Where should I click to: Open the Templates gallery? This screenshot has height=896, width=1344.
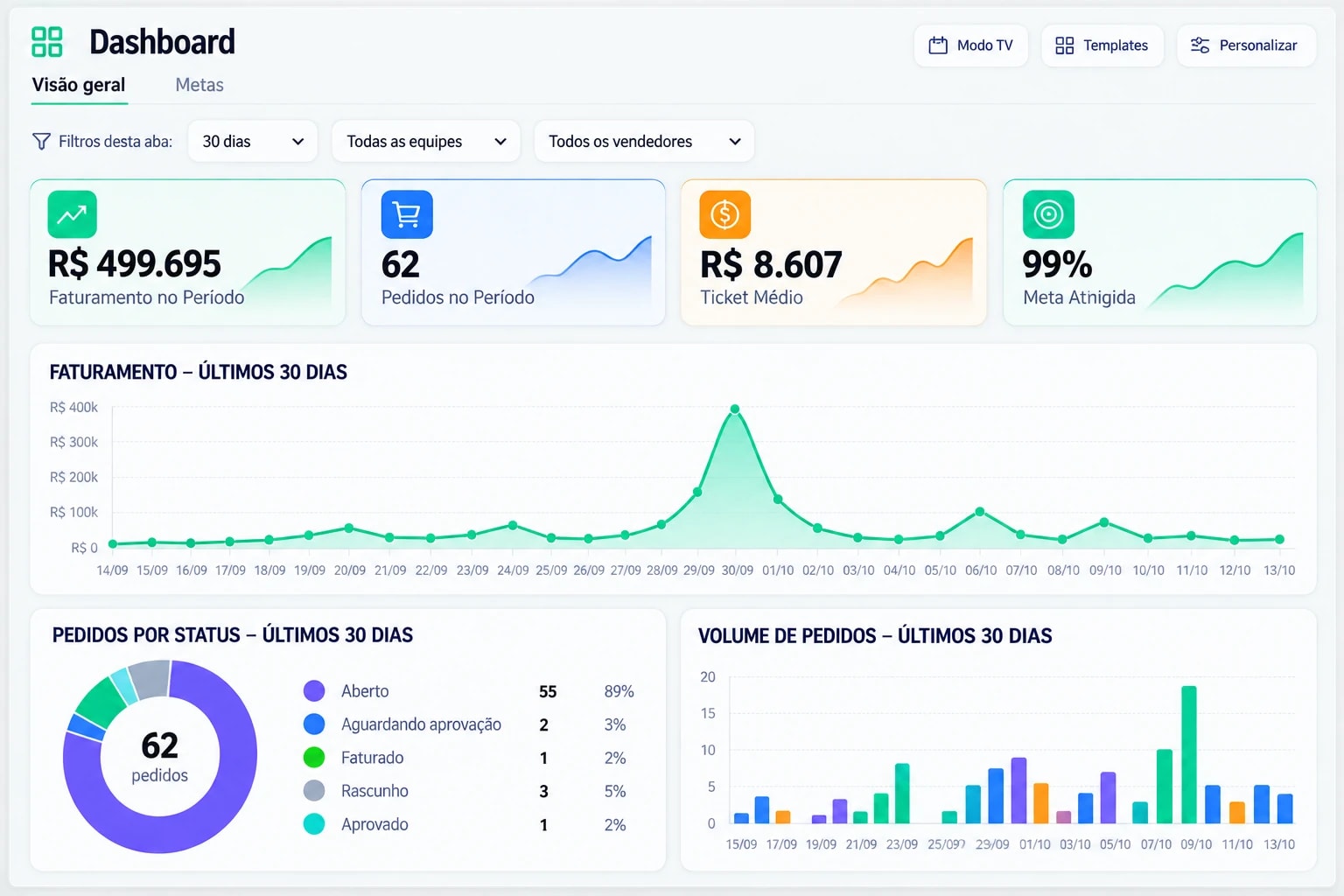1102,45
